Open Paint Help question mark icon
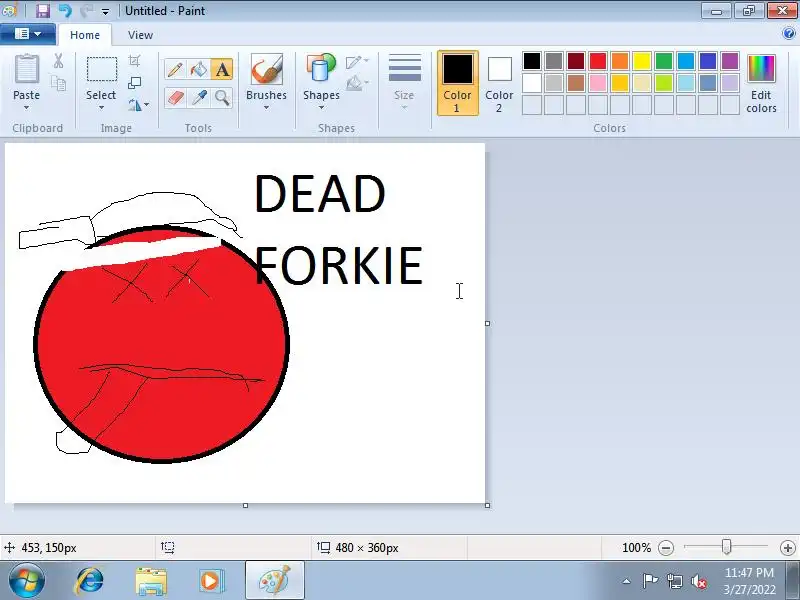 tap(789, 34)
